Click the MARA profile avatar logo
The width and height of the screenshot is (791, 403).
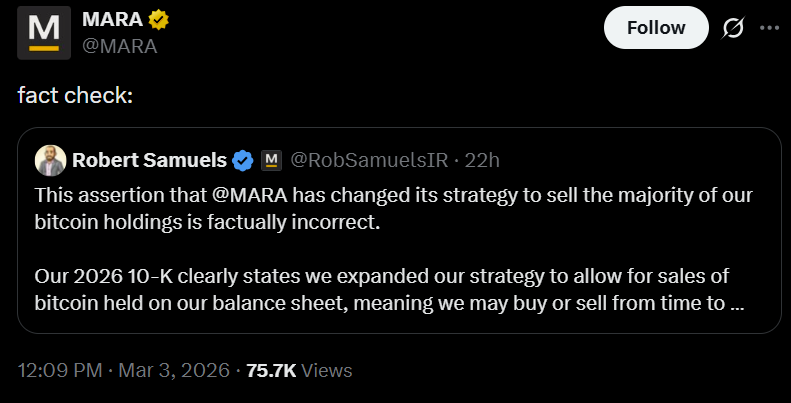click(x=44, y=32)
